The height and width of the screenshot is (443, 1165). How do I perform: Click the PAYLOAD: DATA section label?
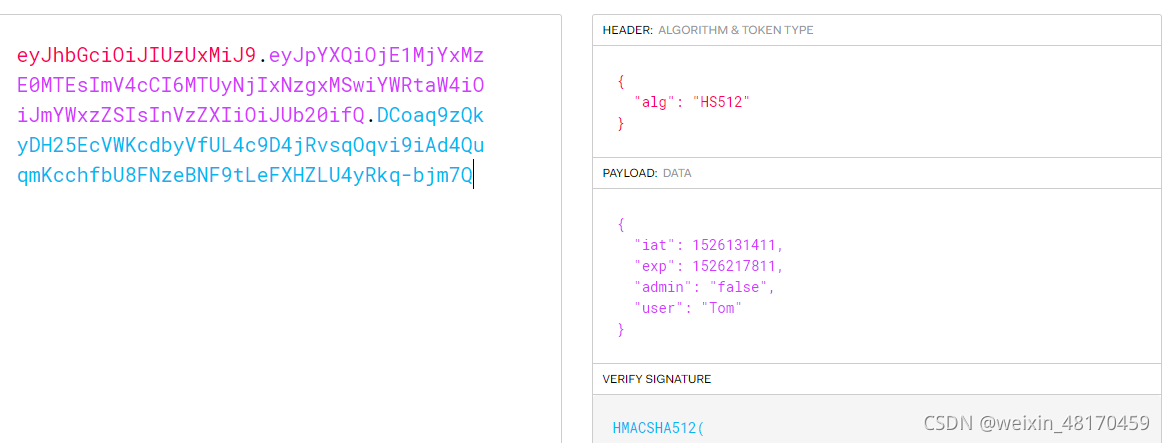tap(646, 173)
